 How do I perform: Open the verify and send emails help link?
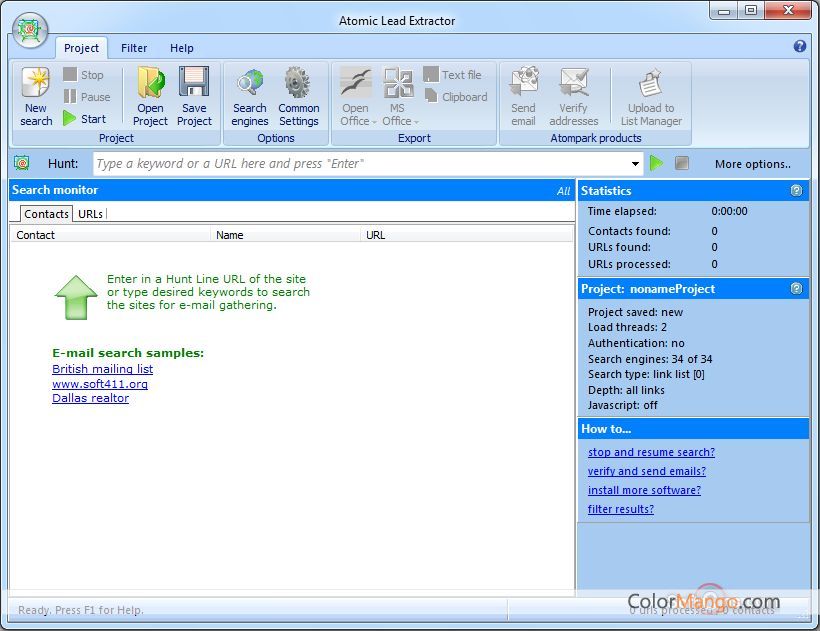pos(647,471)
